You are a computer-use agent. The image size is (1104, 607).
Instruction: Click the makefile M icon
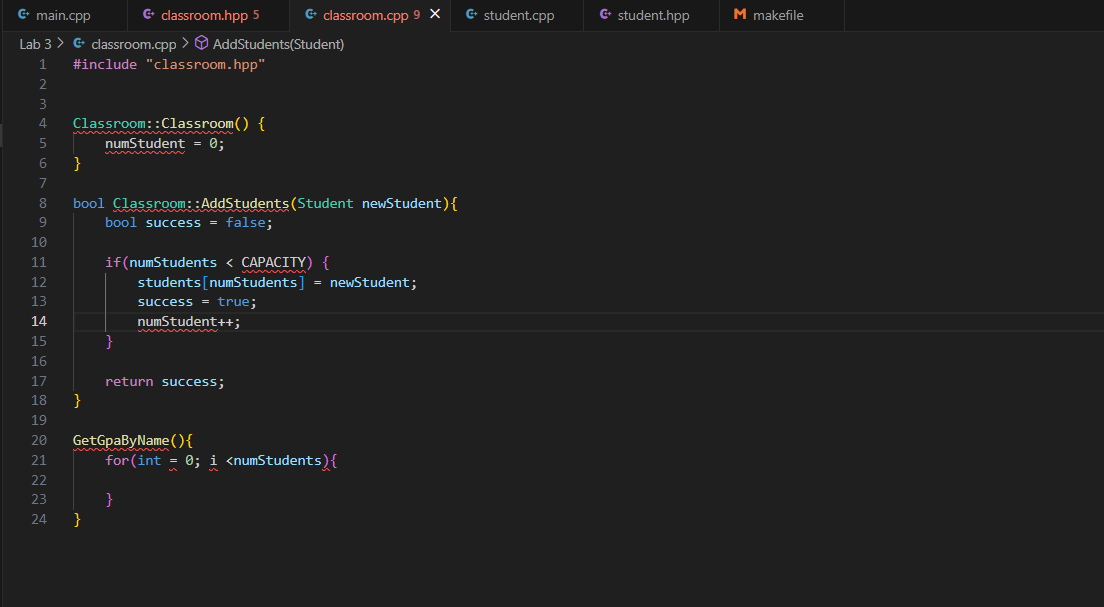point(739,14)
